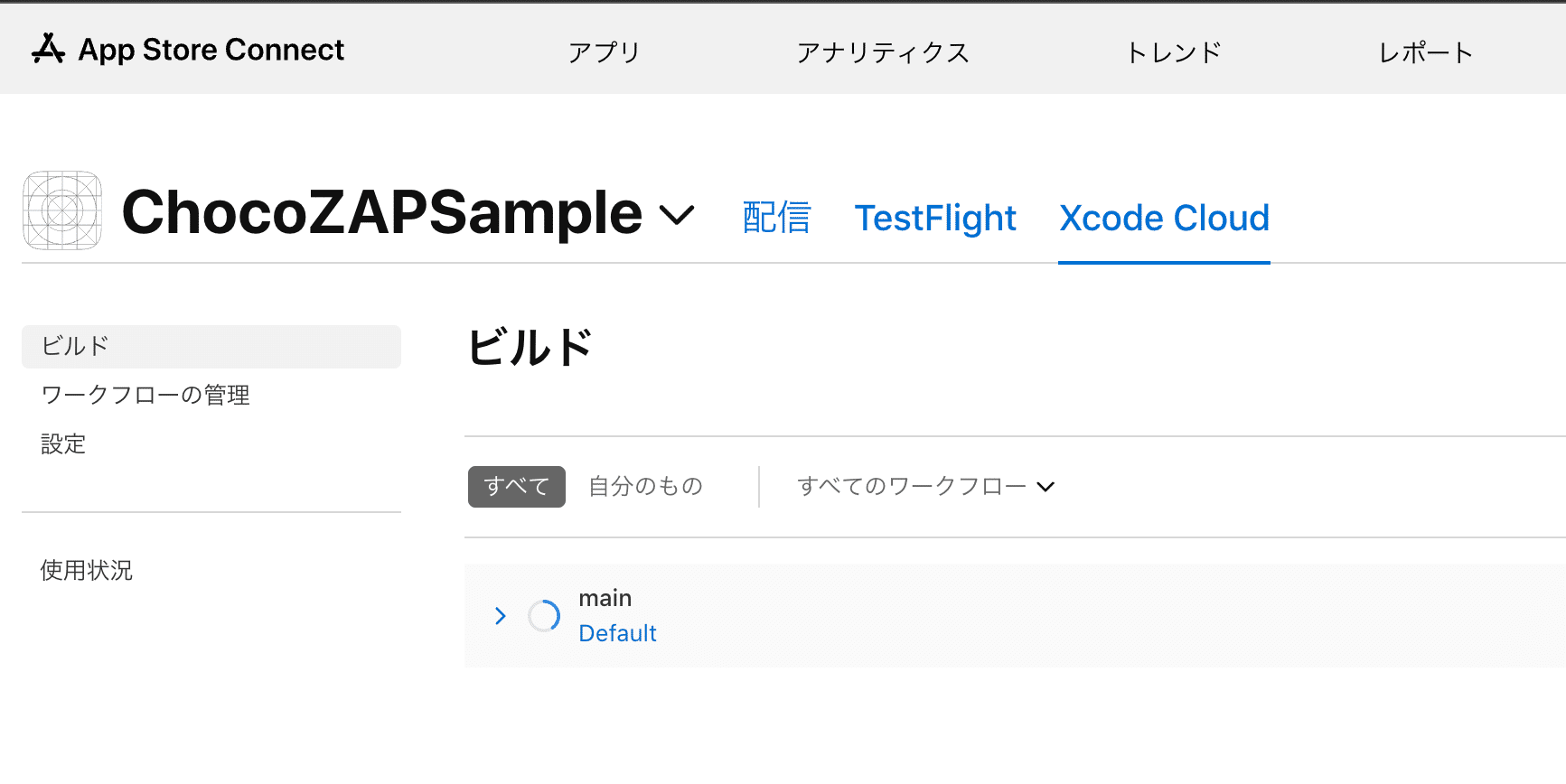Switch to the TestFlight tab
Screen dimensions: 1566x784
click(x=935, y=219)
